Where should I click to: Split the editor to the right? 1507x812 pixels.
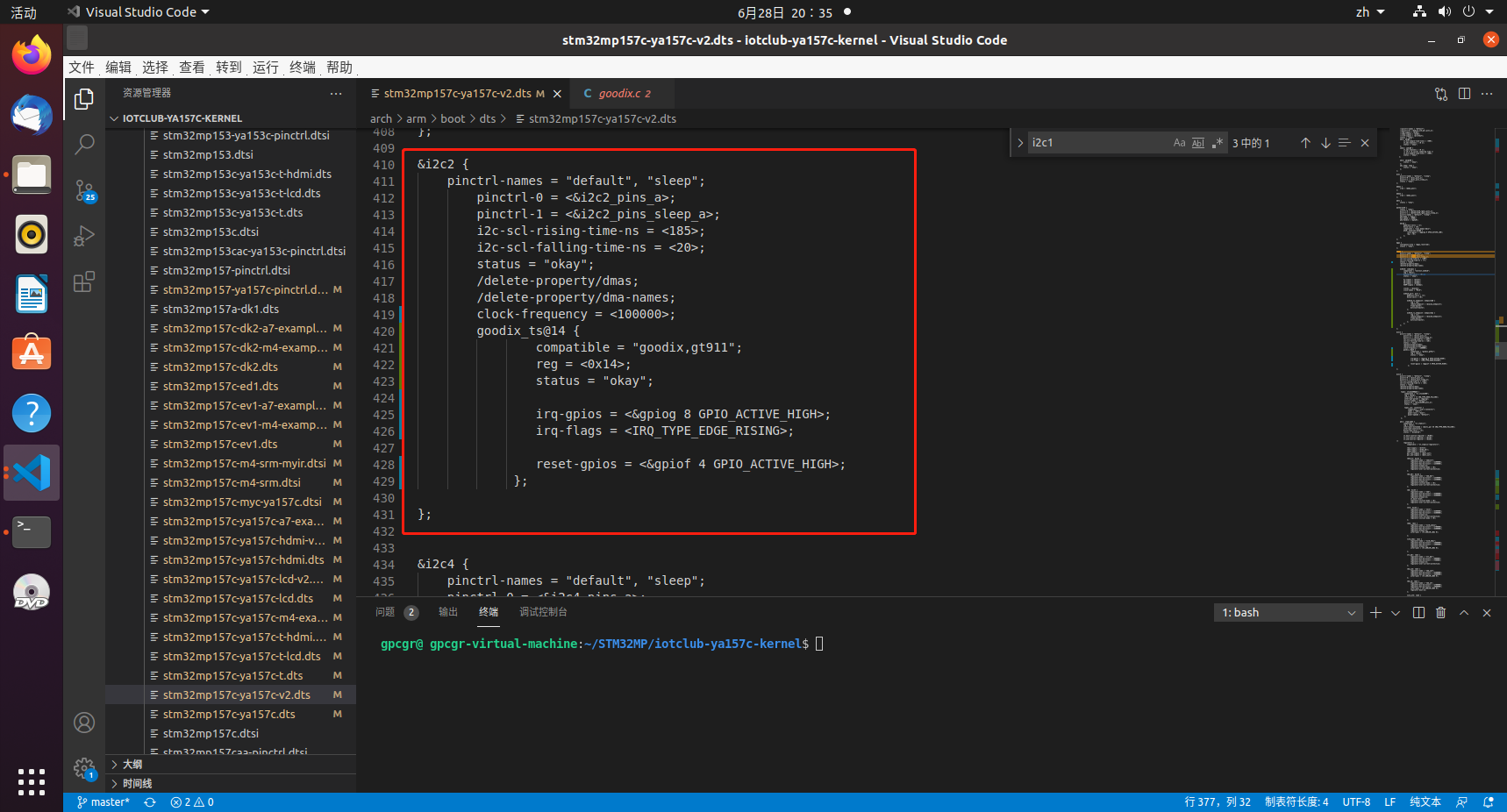1464,94
